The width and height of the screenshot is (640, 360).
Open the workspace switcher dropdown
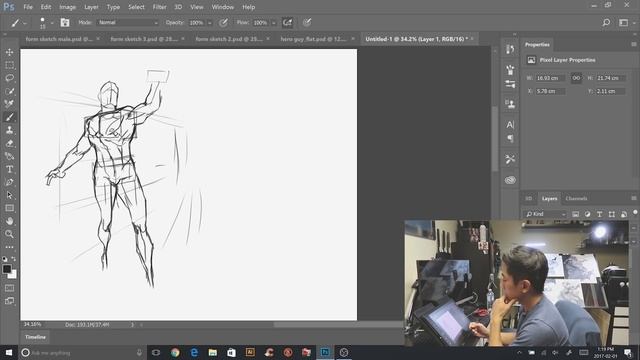point(626,23)
